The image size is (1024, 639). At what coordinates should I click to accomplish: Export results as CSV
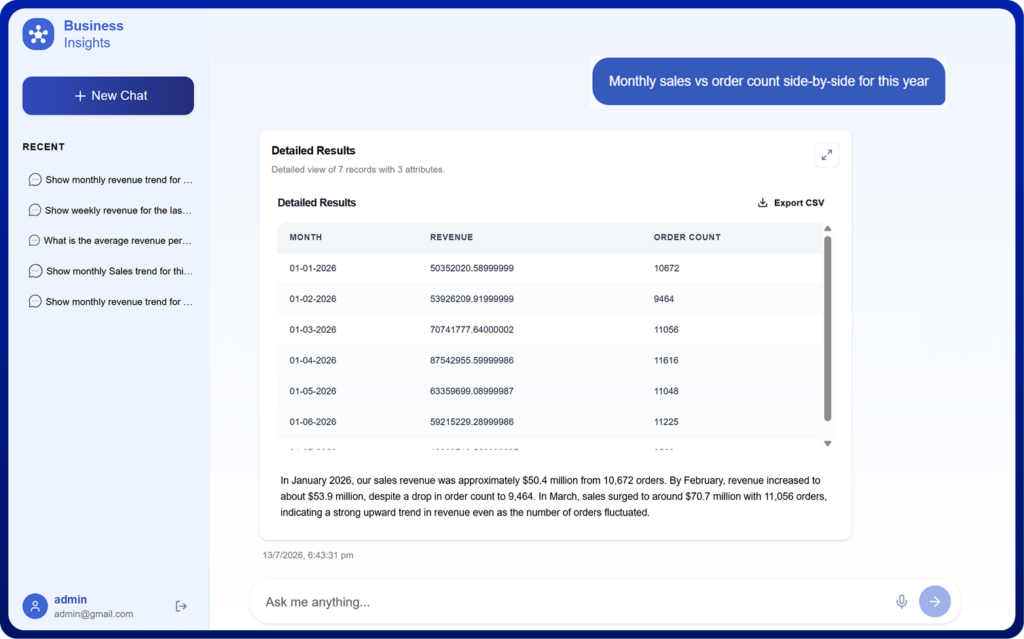pos(791,203)
